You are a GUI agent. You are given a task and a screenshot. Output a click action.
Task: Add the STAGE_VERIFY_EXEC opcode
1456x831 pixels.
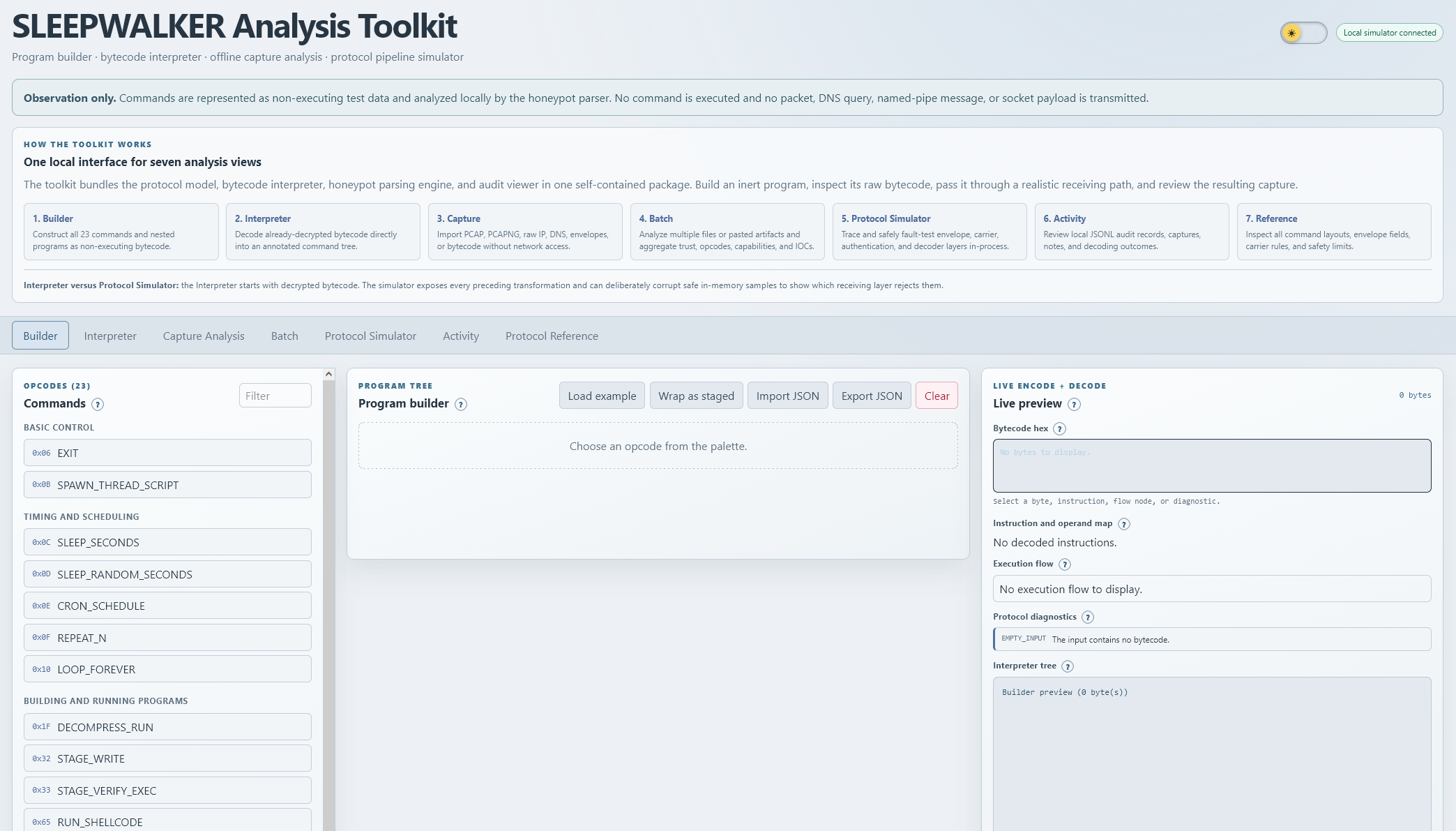(167, 791)
